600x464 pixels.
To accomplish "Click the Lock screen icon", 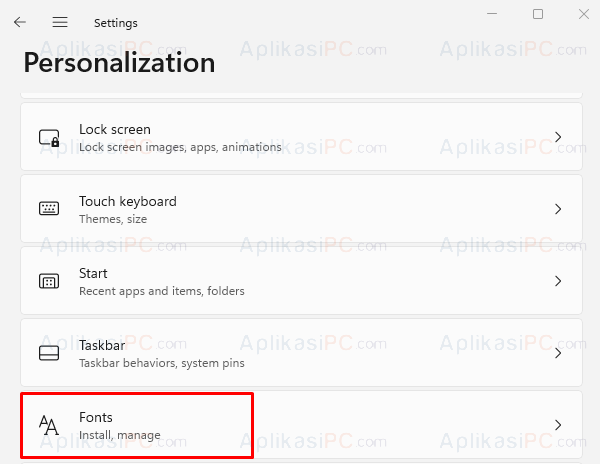I will point(49,138).
